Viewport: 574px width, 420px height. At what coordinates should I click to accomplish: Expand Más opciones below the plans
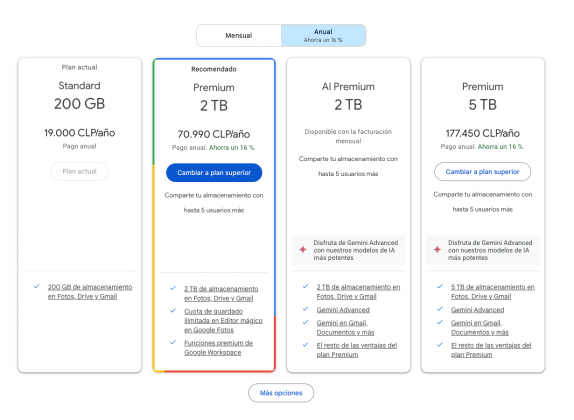point(281,393)
